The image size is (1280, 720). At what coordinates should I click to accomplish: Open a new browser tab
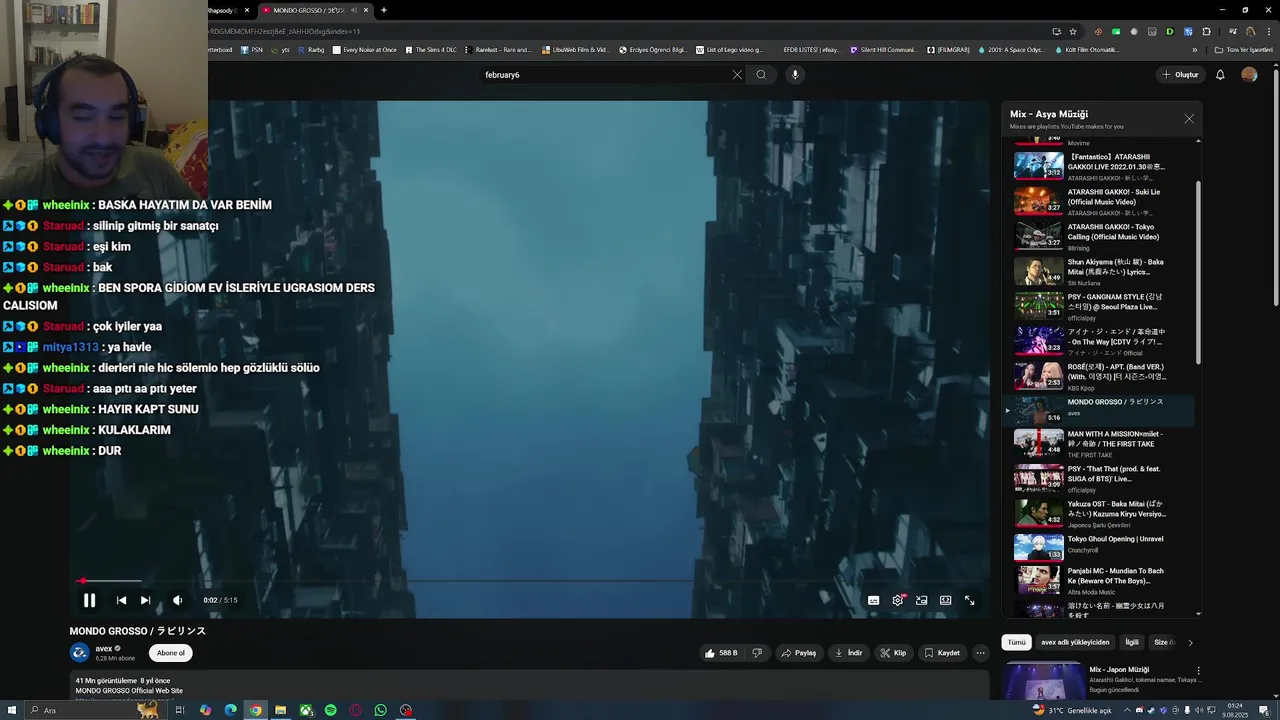click(384, 10)
